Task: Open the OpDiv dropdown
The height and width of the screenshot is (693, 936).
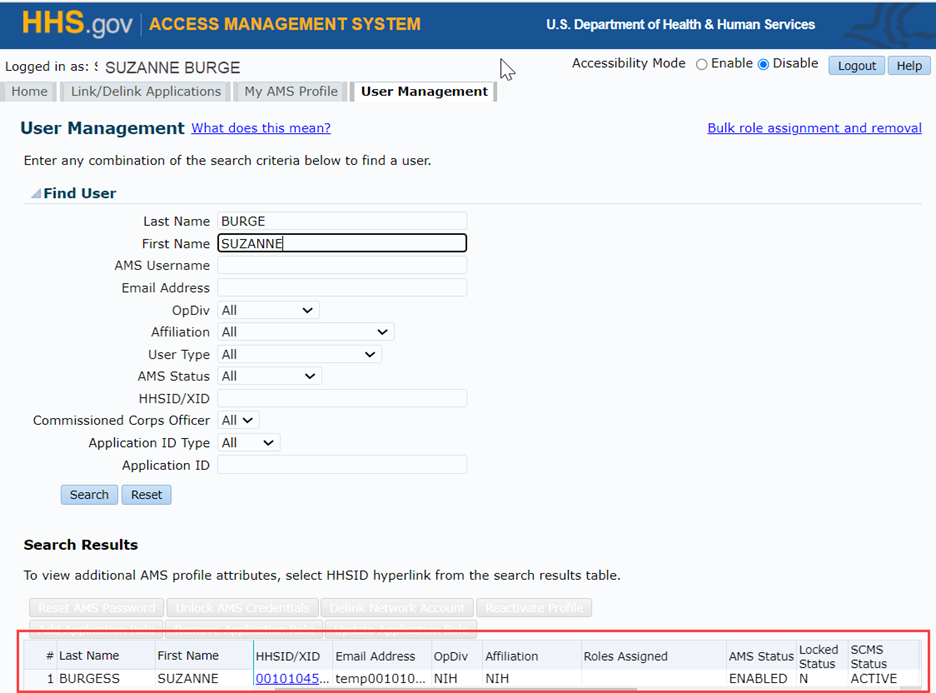Action: pos(268,310)
